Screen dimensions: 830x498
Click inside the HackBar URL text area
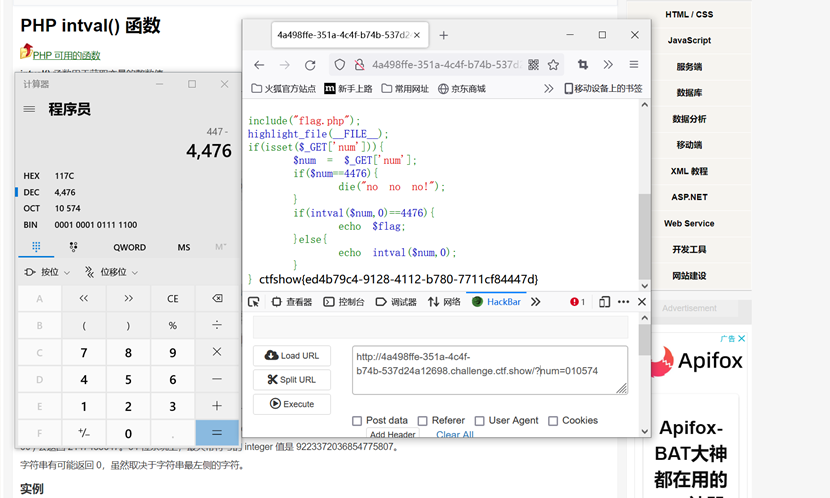(x=488, y=370)
